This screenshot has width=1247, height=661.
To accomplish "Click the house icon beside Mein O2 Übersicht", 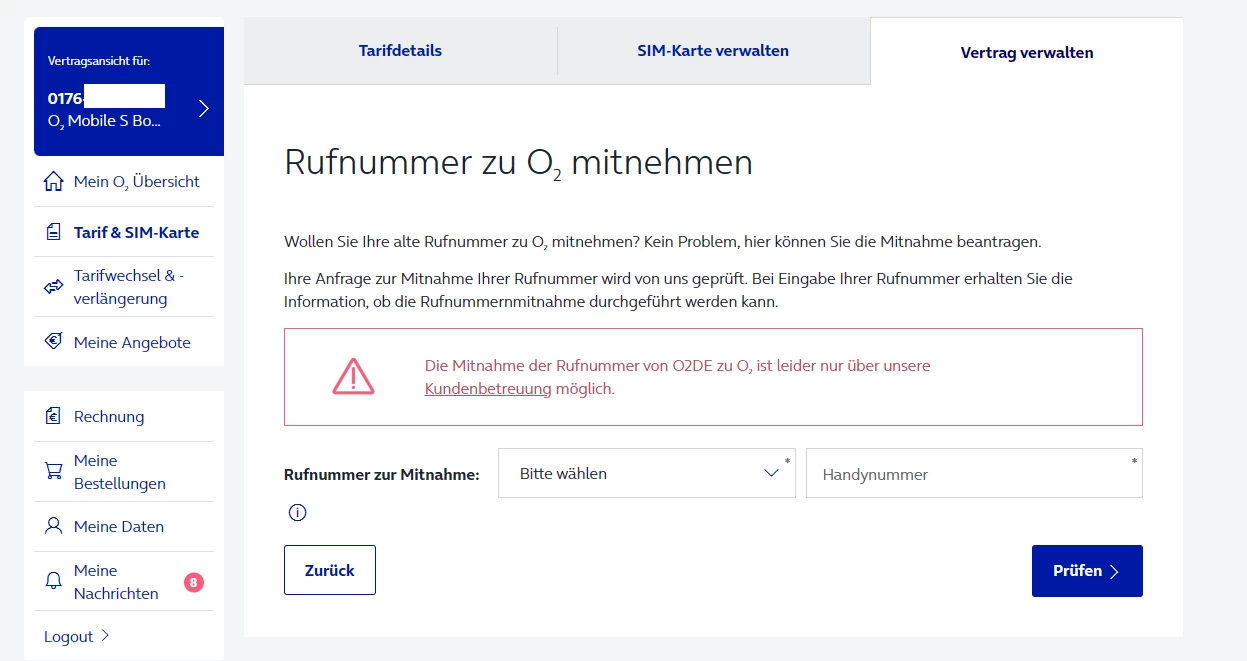I will [x=54, y=182].
